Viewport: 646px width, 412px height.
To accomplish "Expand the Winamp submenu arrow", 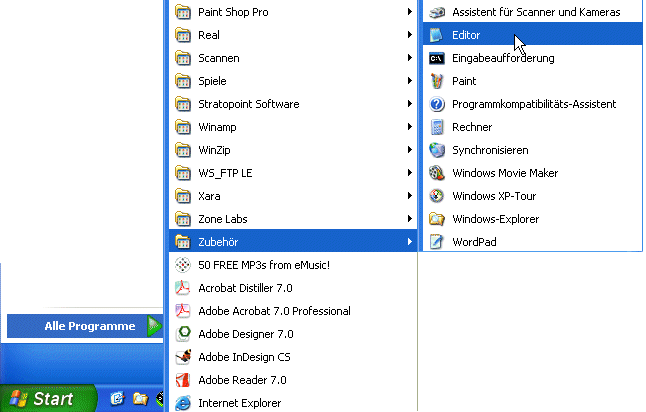I will click(410, 127).
